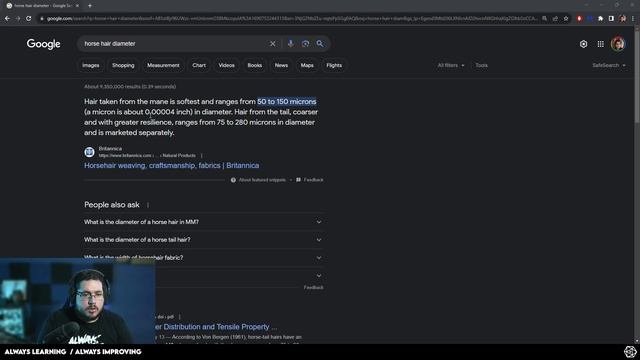This screenshot has width=640, height=360.
Task: Open the All filters dropdown
Action: tap(451, 65)
